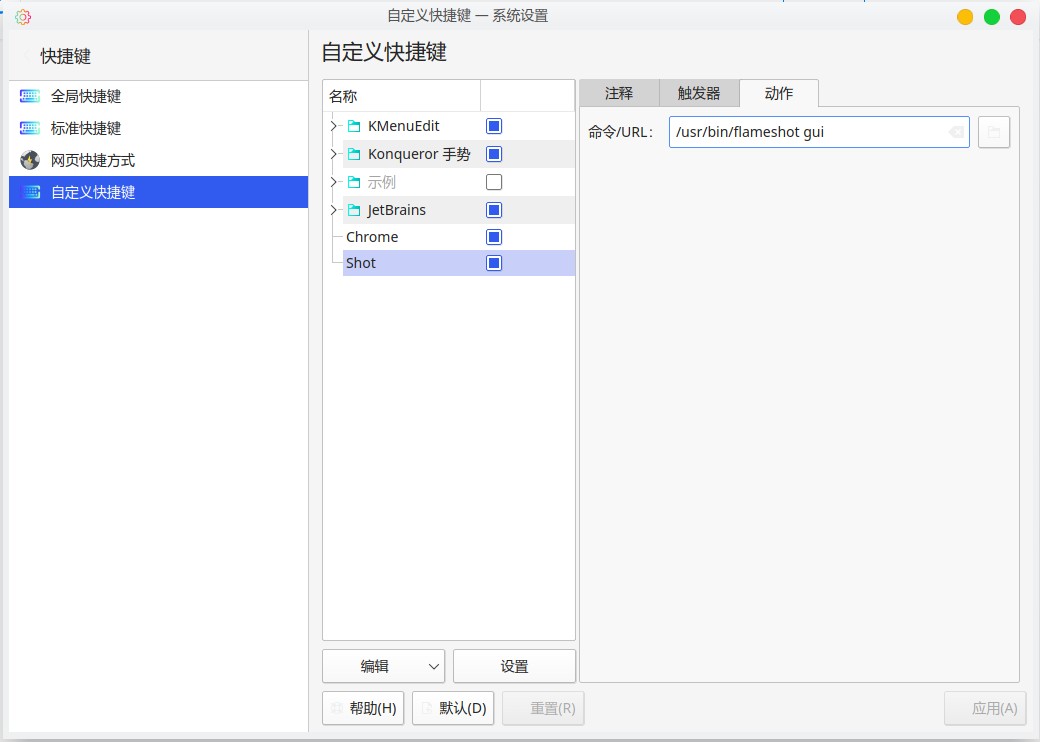Uncheck the Chrome shortcut checkbox
The width and height of the screenshot is (1040, 742).
[x=493, y=237]
